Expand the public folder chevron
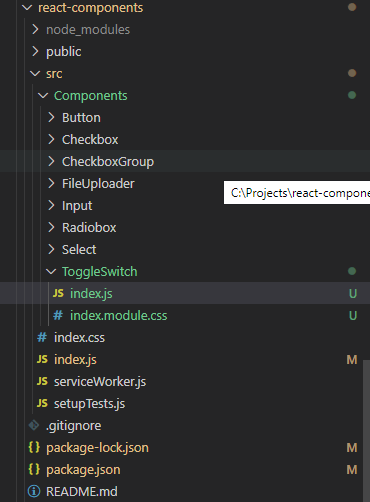 pyautogui.click(x=35, y=52)
